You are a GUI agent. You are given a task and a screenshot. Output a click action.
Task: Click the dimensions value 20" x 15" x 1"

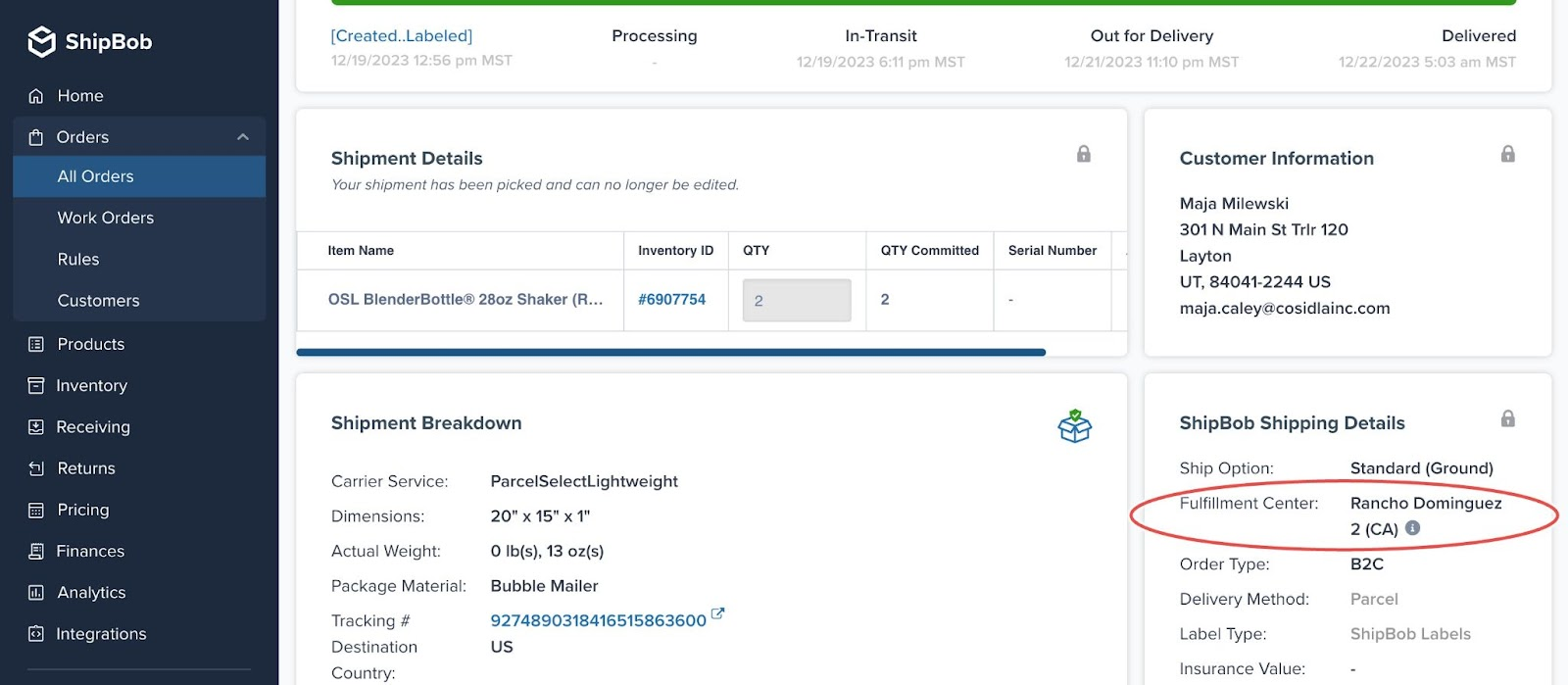point(540,516)
